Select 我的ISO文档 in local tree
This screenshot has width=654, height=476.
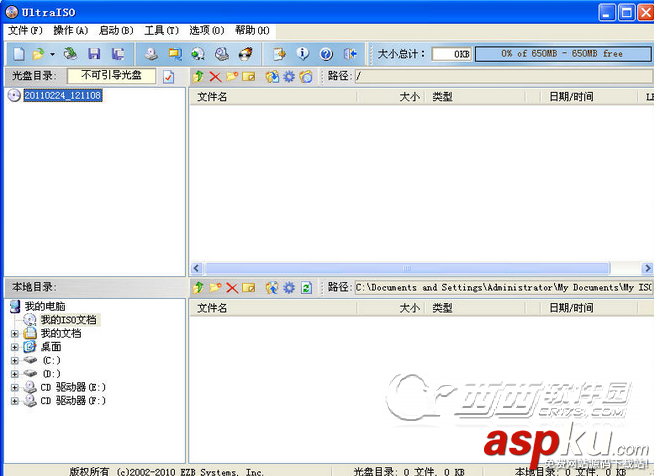tap(68, 320)
